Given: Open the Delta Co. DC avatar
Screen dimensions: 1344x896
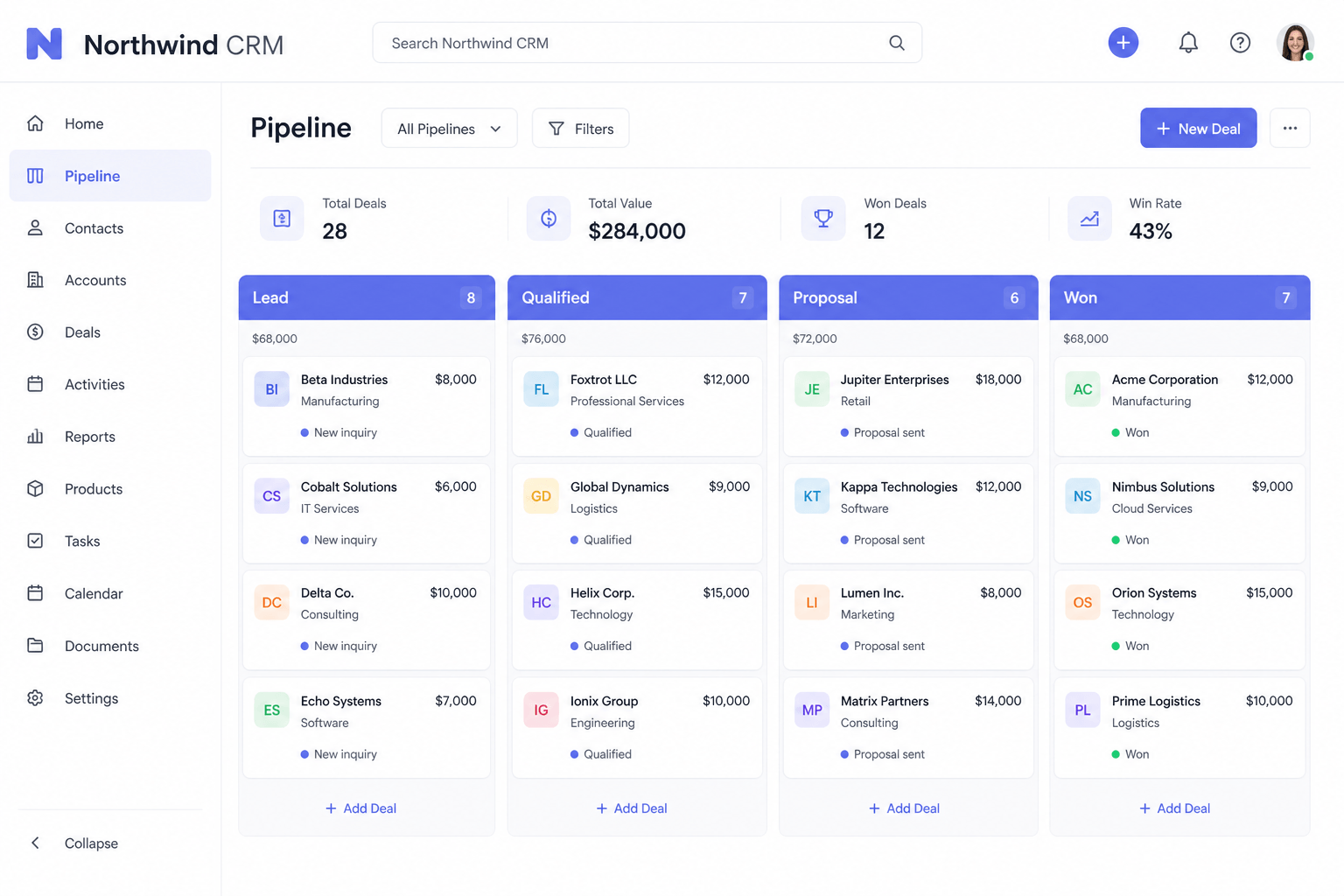Looking at the screenshot, I should click(x=272, y=603).
